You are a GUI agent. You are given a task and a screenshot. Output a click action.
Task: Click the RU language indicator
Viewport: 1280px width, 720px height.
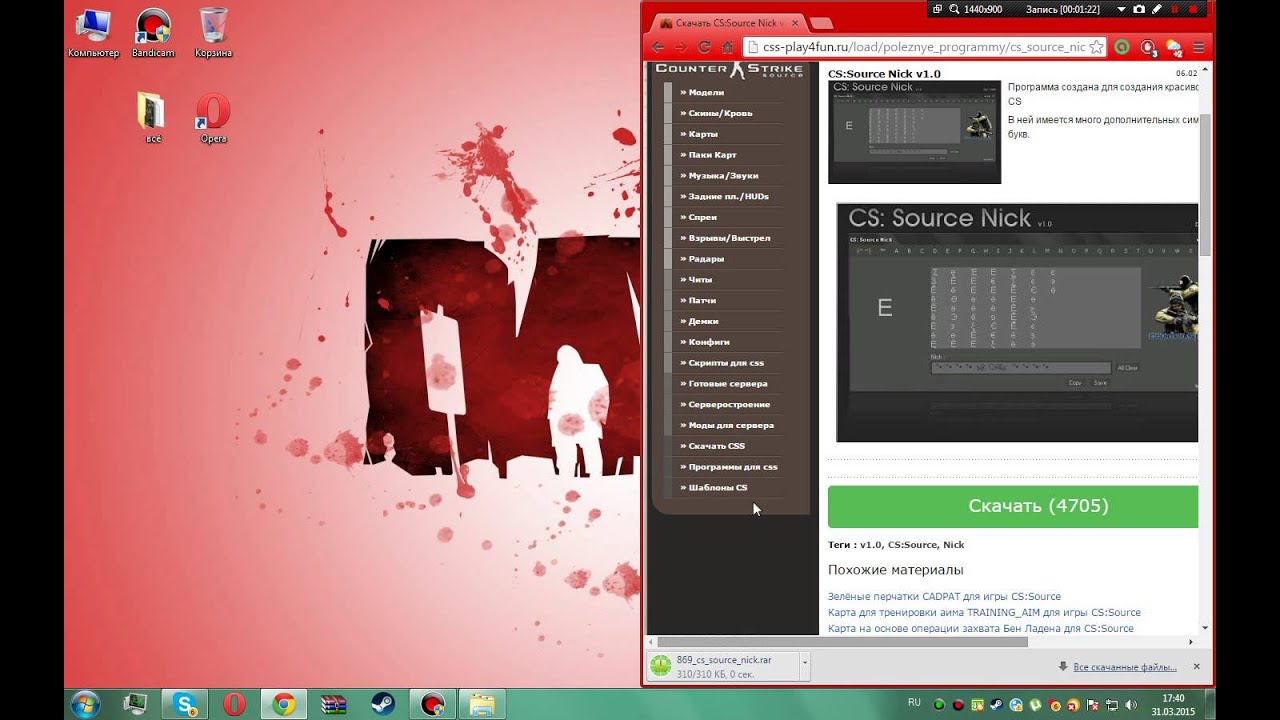pyautogui.click(x=914, y=703)
